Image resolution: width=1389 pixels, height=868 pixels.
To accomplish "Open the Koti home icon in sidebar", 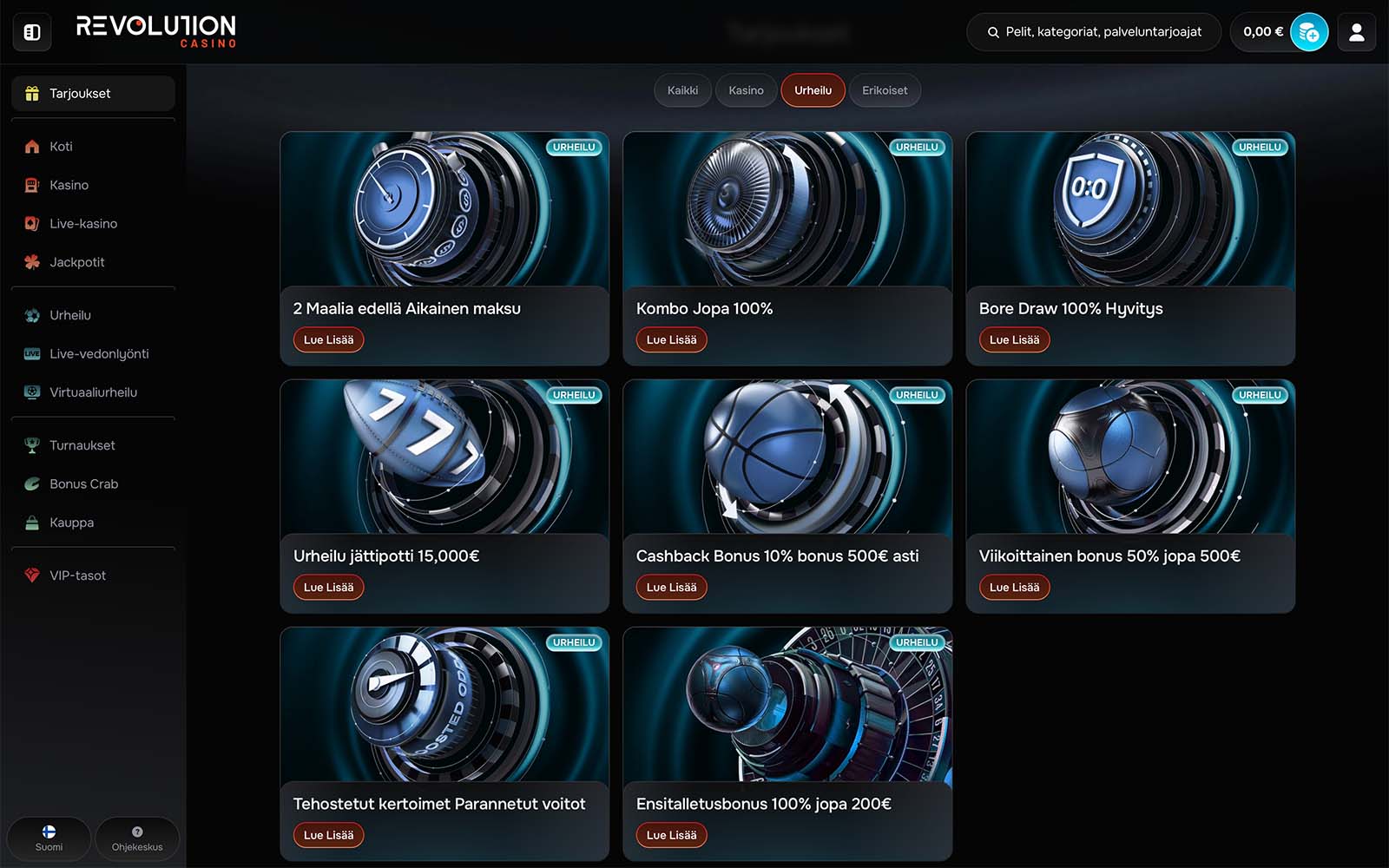I will point(32,147).
